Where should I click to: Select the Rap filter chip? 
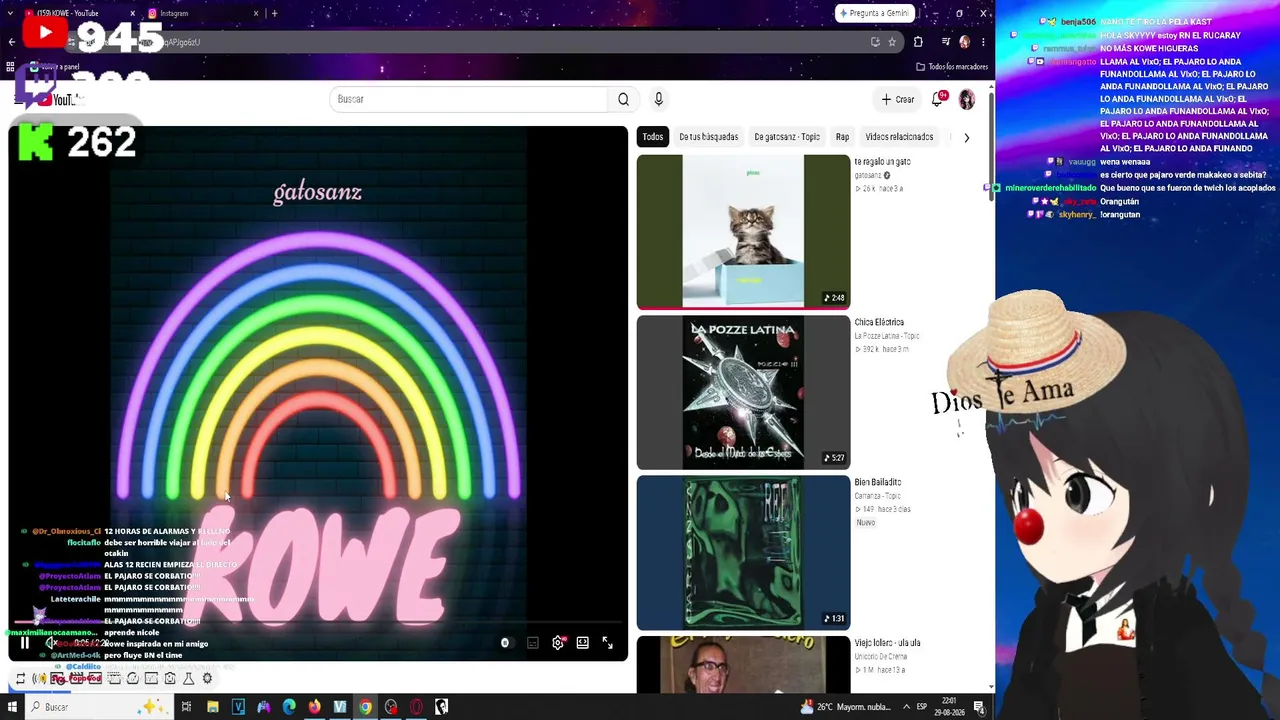pos(843,137)
